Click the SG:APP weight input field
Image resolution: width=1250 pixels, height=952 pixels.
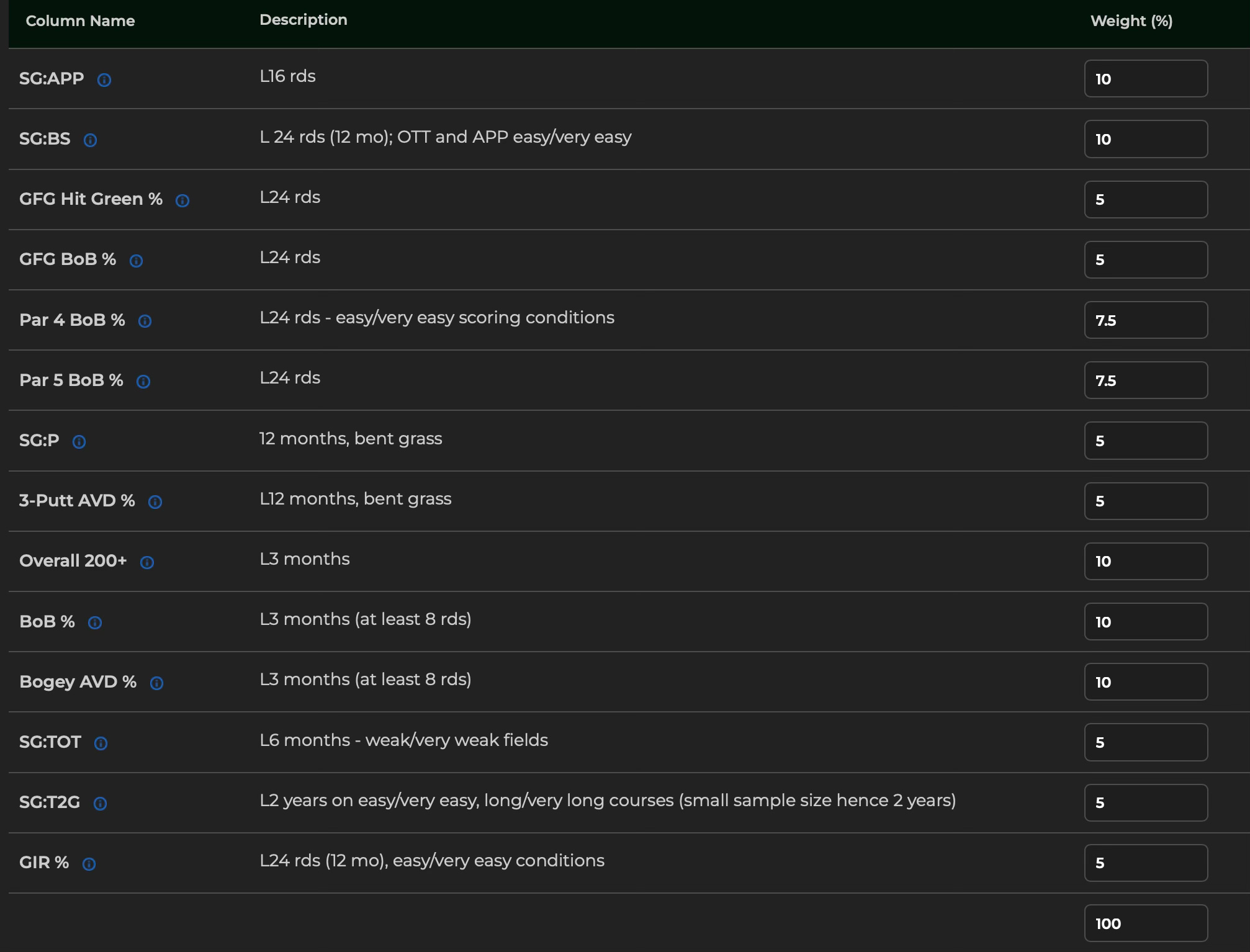coord(1145,79)
